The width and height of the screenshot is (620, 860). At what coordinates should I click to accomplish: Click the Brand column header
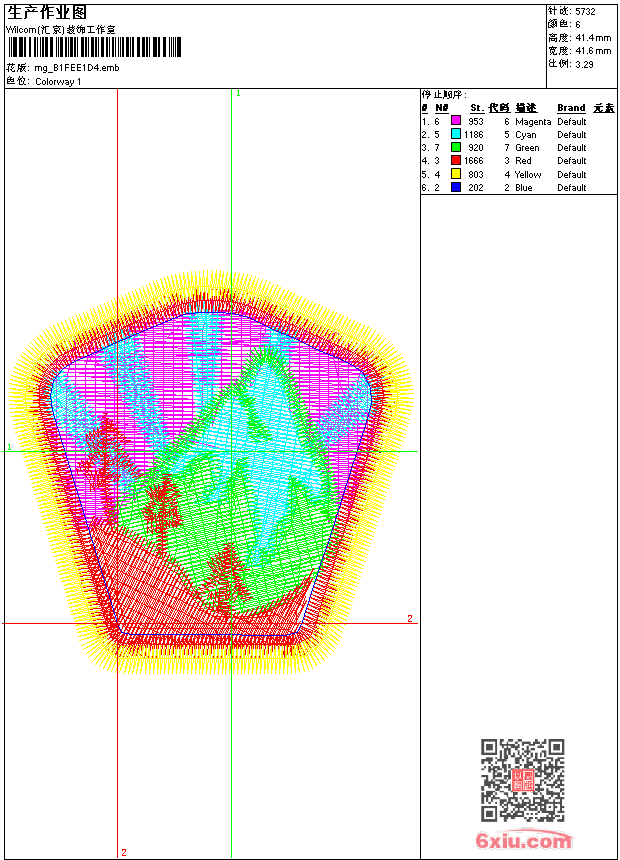click(x=571, y=108)
